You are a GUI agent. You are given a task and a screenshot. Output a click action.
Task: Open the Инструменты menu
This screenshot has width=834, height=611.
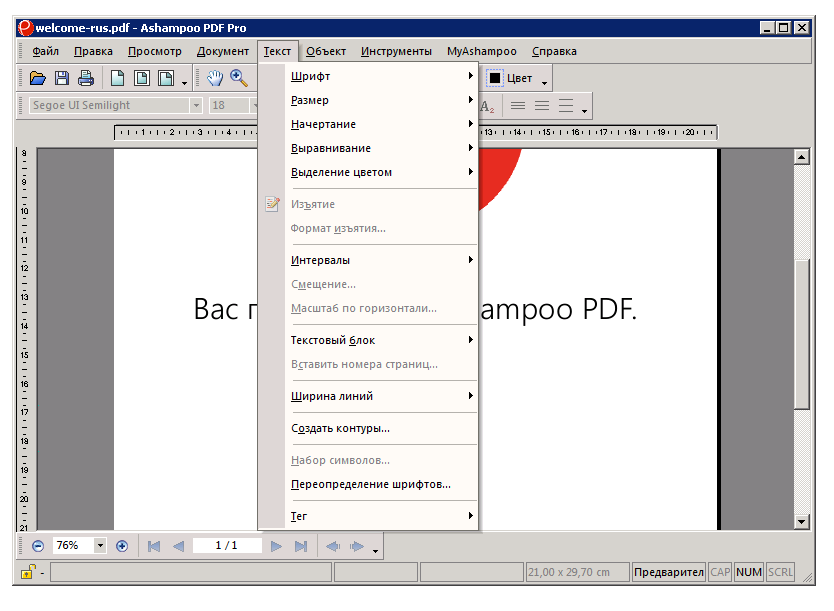click(396, 51)
